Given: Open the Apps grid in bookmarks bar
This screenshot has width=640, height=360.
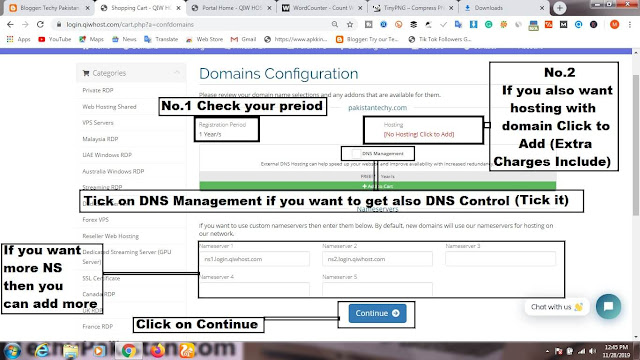Looking at the screenshot, I should (x=18, y=39).
